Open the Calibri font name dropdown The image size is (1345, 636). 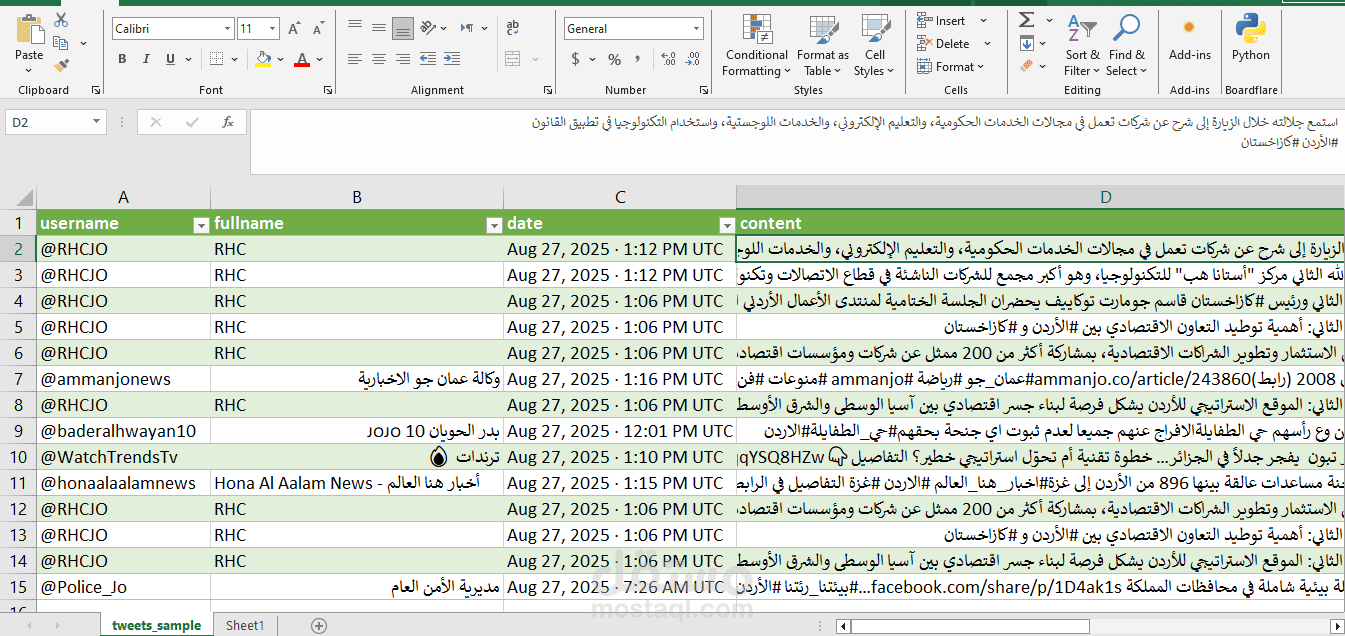point(226,29)
